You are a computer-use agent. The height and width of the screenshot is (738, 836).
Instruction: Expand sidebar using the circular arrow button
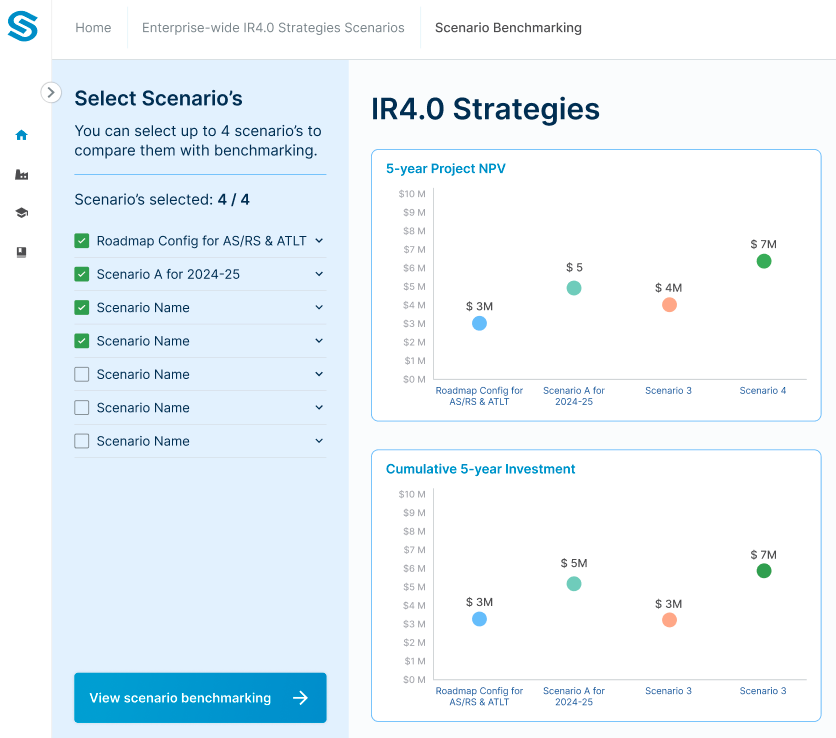pos(51,92)
